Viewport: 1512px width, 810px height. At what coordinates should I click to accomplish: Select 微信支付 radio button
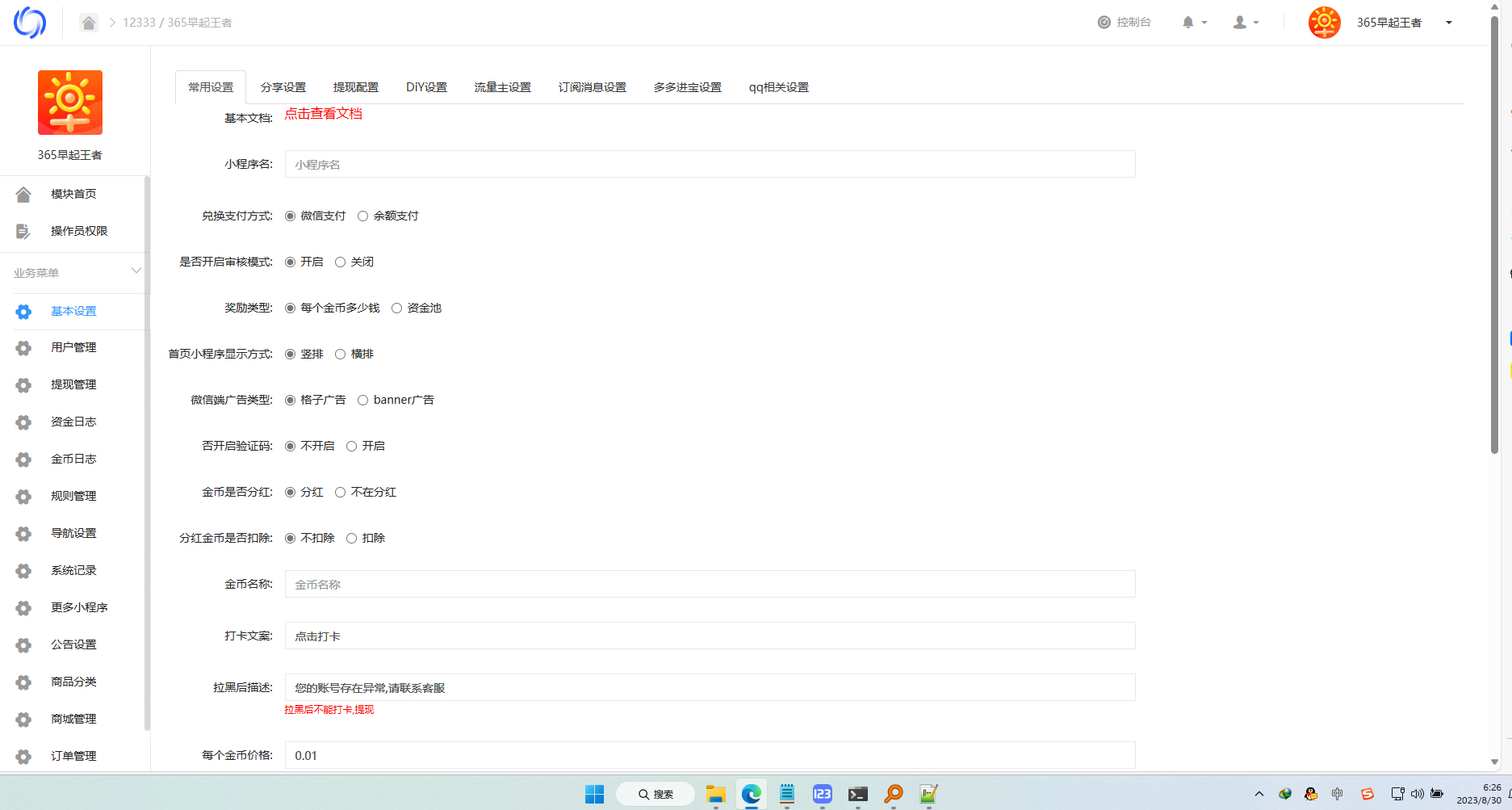coord(290,216)
